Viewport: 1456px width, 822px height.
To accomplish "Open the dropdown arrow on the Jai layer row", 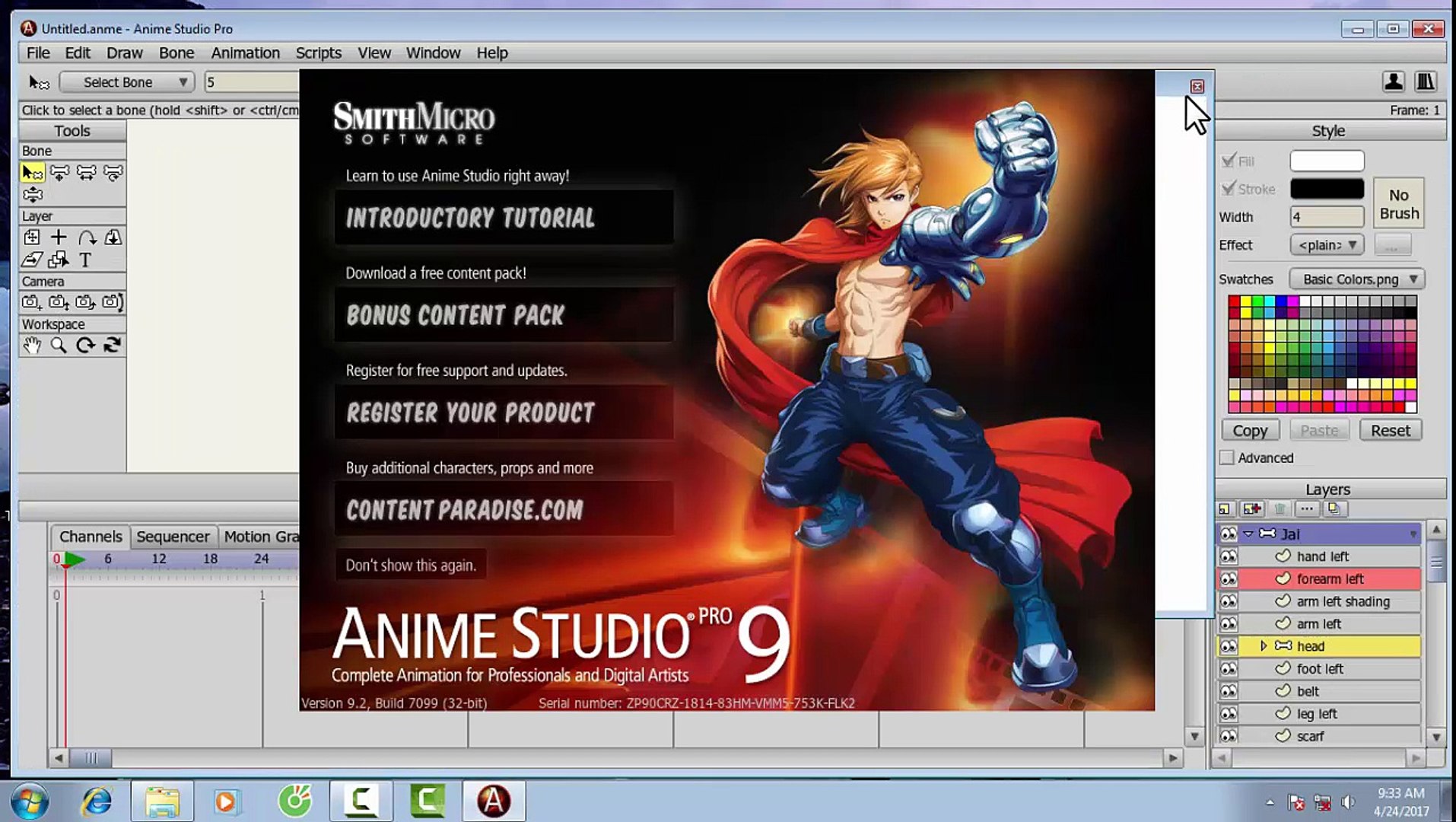I will coord(1413,534).
